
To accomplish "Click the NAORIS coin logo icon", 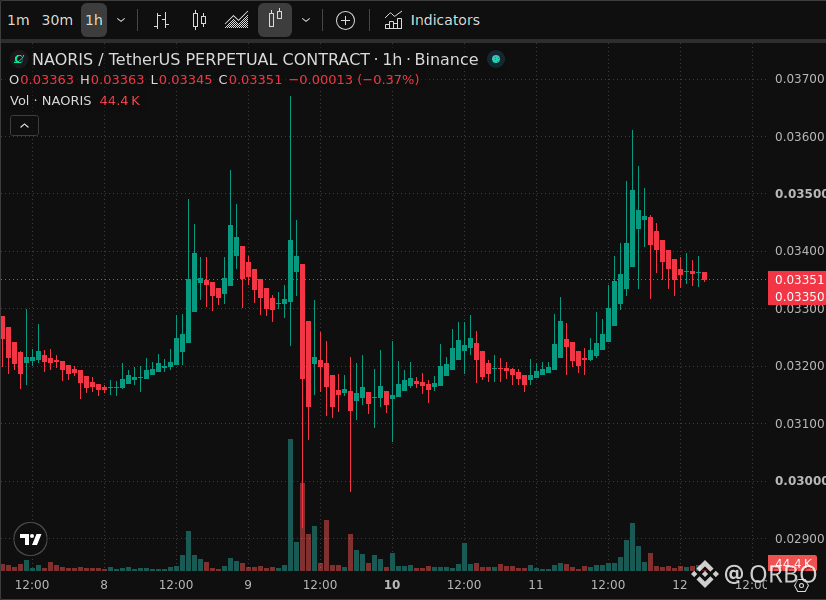I will 19,59.
